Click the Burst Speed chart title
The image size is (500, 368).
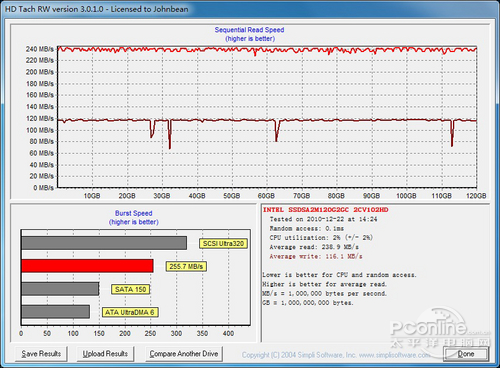pyautogui.click(x=134, y=213)
